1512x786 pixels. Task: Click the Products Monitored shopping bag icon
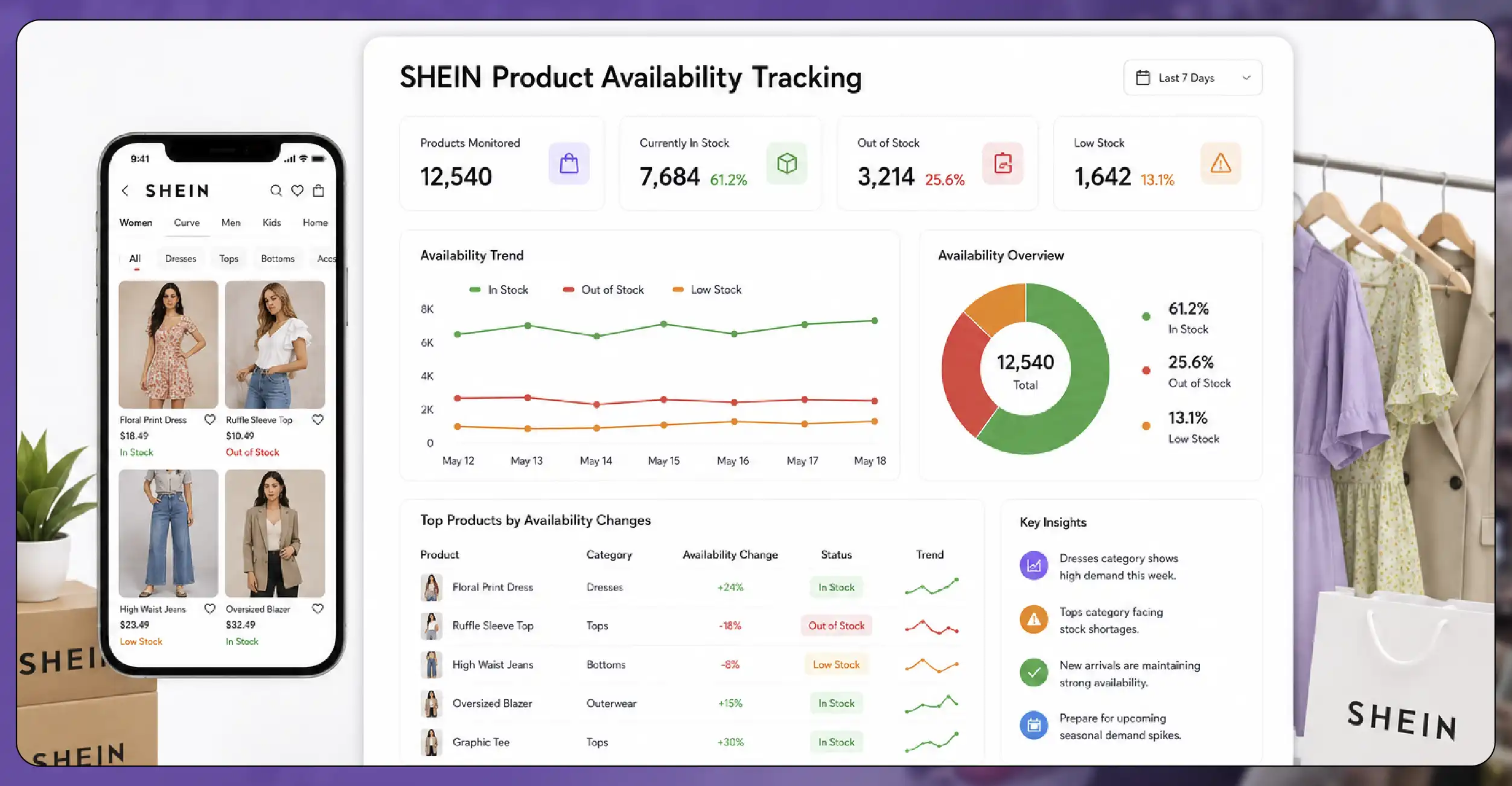569,164
